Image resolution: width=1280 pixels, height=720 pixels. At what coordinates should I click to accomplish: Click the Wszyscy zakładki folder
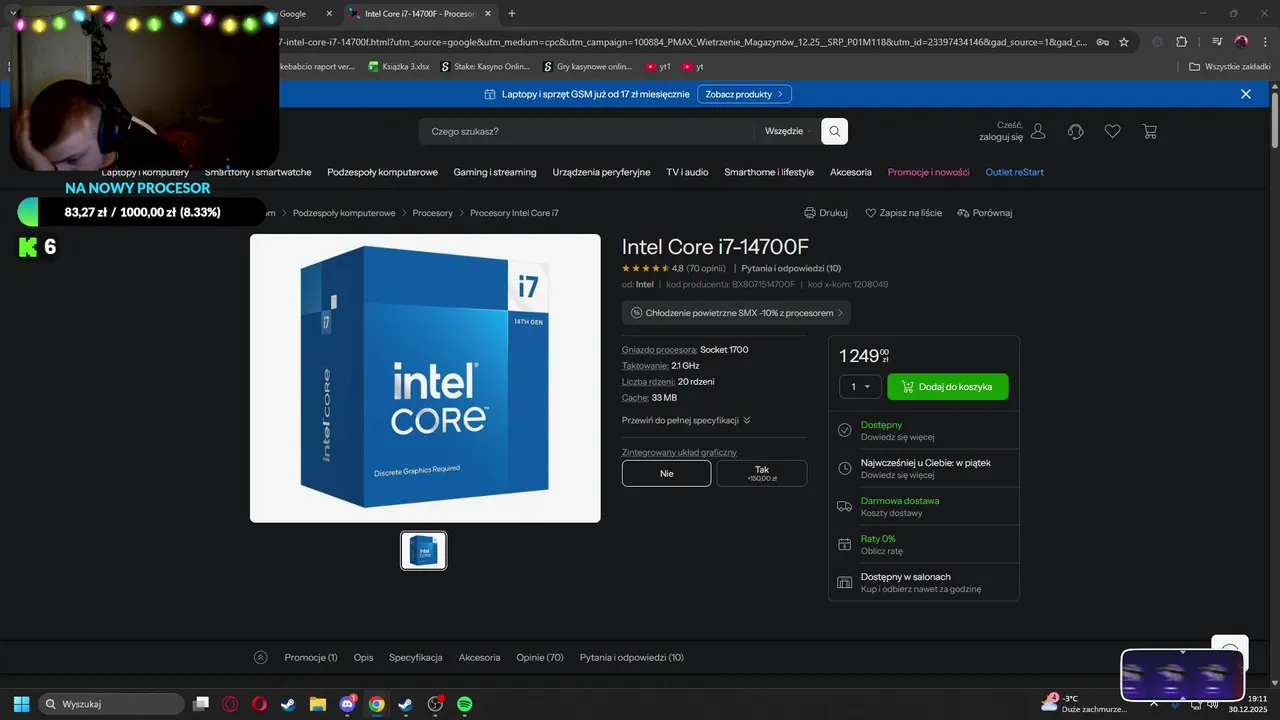(x=1229, y=67)
